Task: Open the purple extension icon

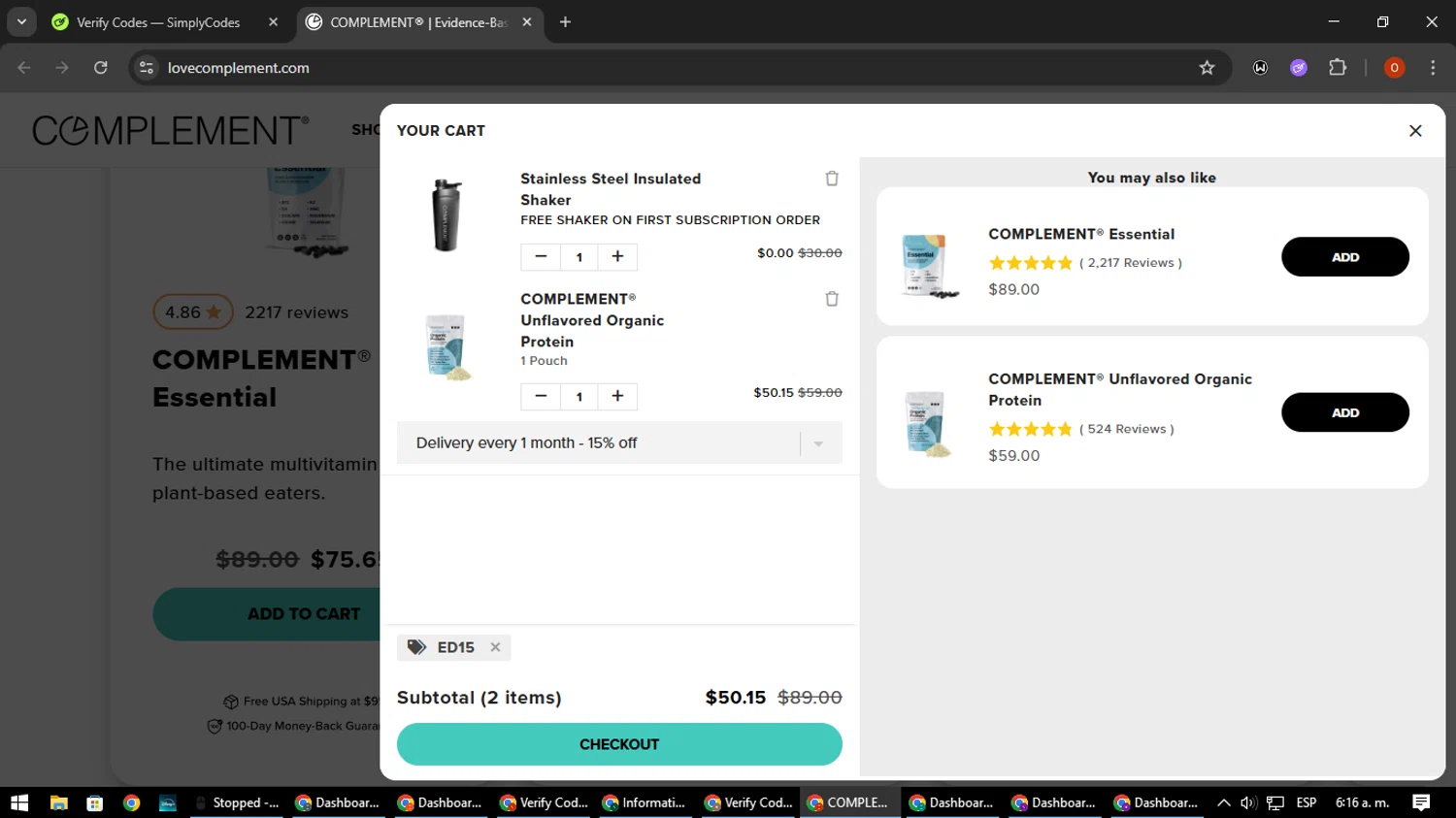Action: (x=1299, y=68)
